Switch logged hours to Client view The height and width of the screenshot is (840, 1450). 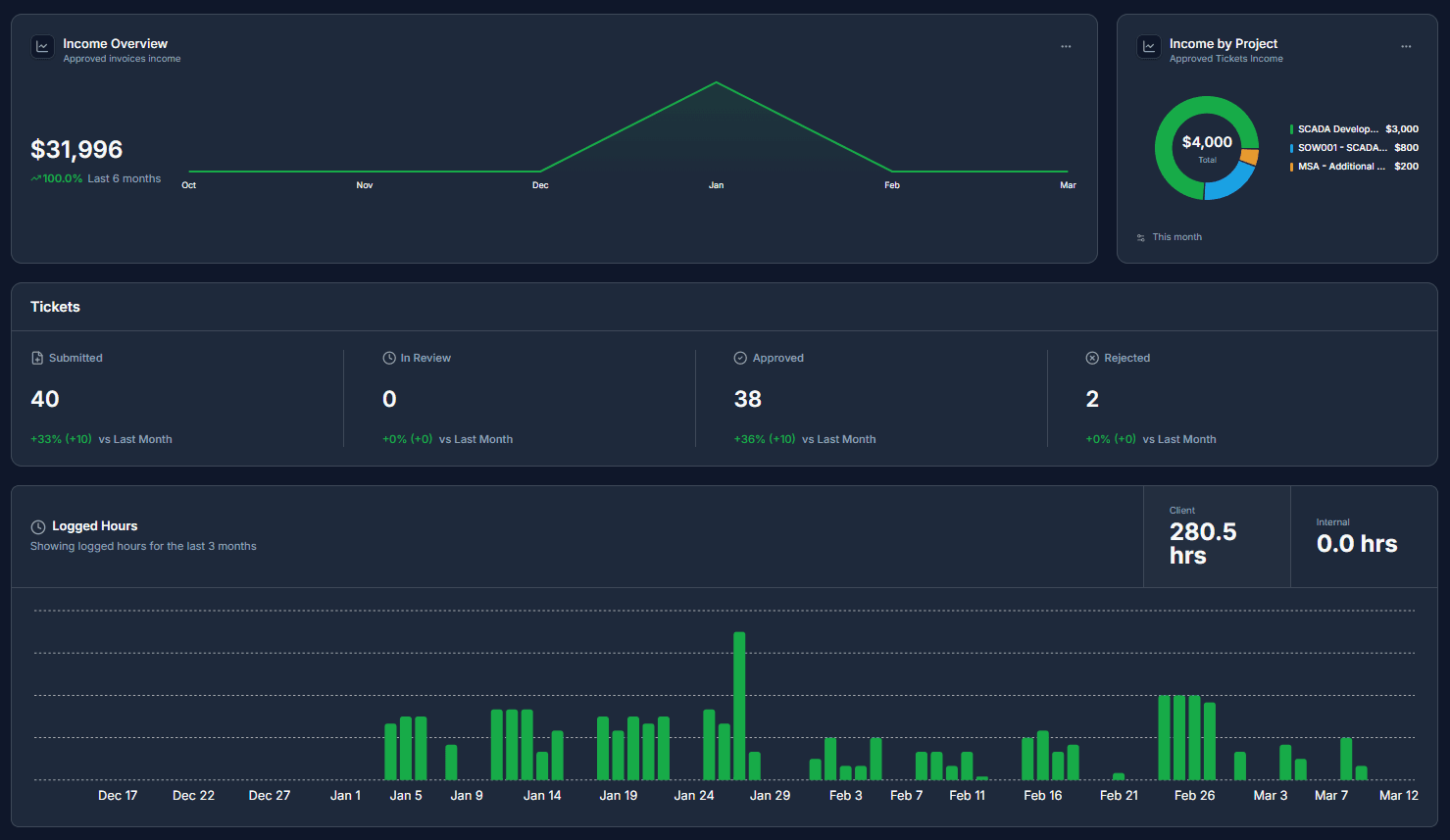coord(1216,537)
